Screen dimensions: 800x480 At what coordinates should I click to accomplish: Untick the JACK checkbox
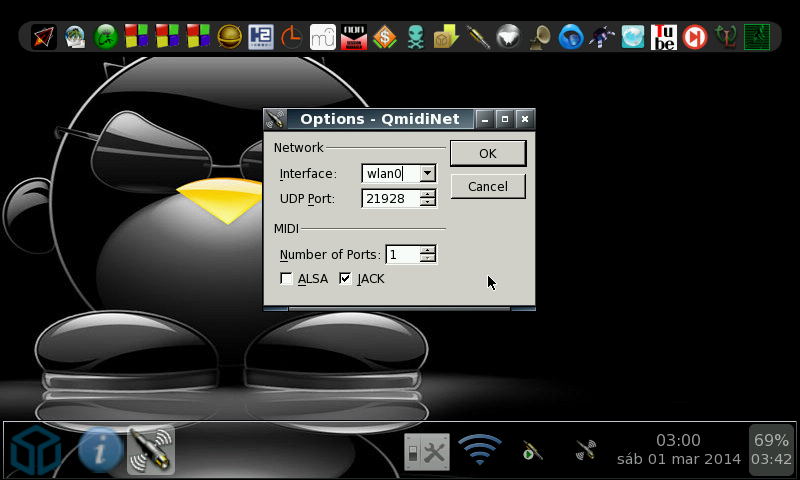(345, 279)
